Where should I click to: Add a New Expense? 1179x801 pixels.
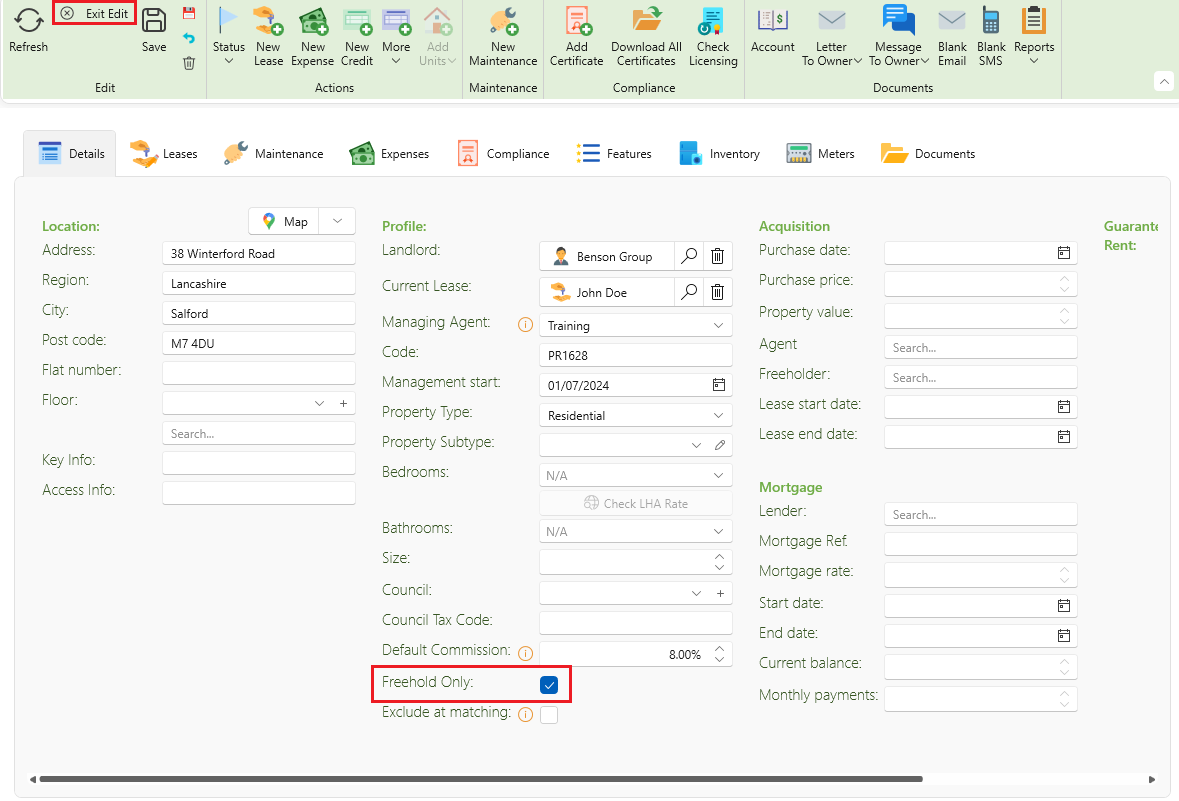(312, 36)
